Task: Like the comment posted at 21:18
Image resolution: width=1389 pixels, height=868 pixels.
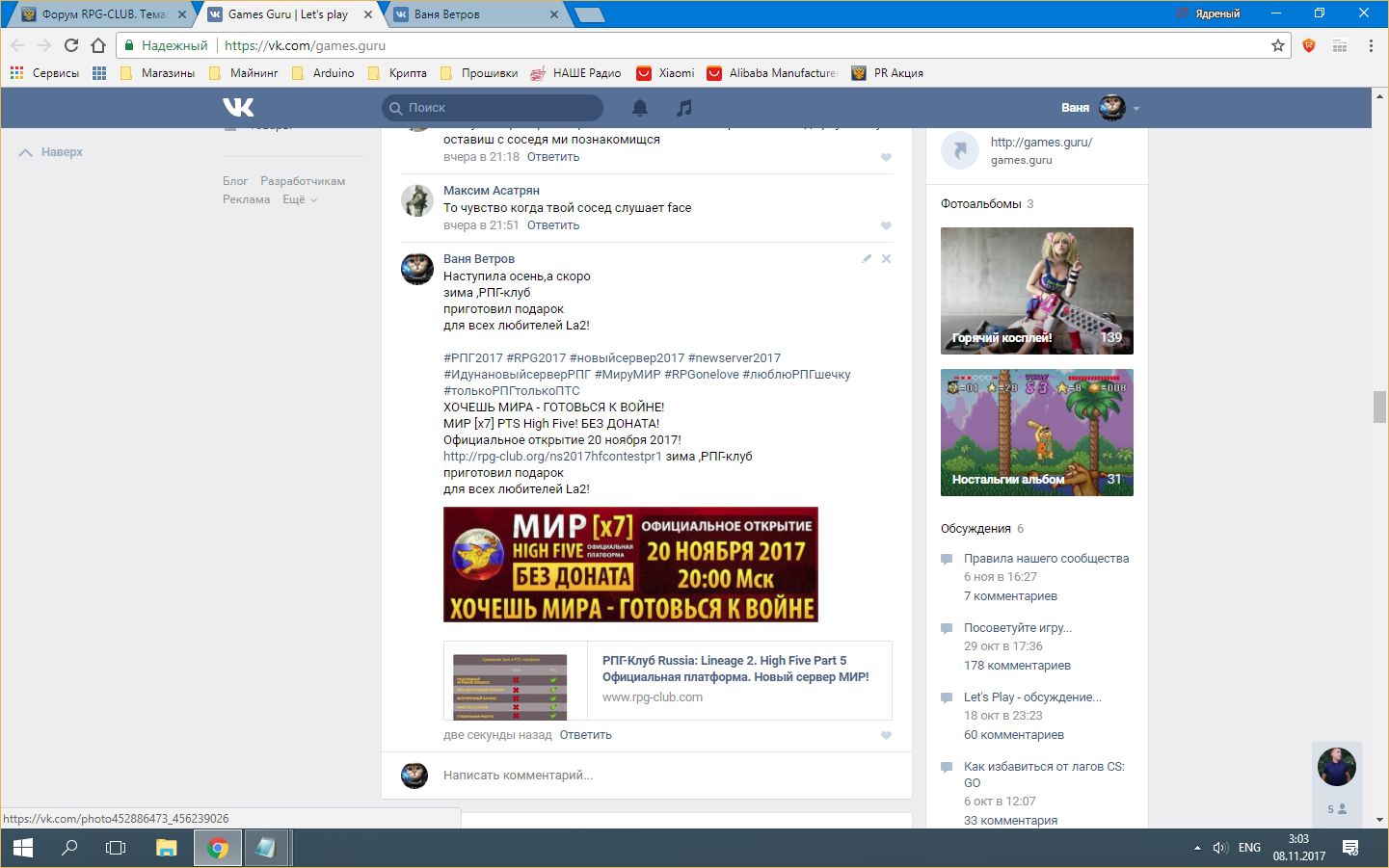Action: click(x=886, y=158)
